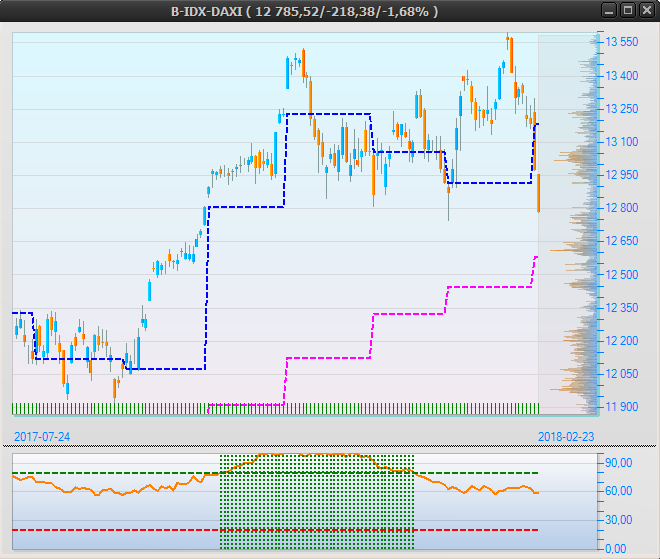Click the volume profile histogram panel
The image size is (660, 559).
click(x=568, y=224)
